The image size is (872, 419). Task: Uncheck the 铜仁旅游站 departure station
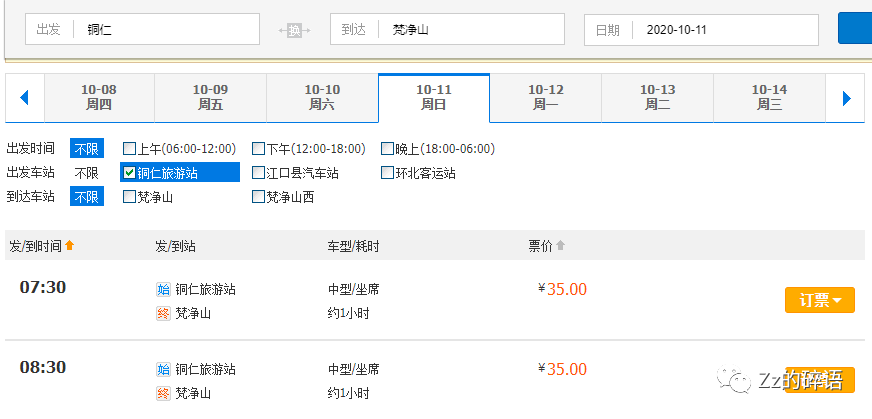click(x=130, y=173)
